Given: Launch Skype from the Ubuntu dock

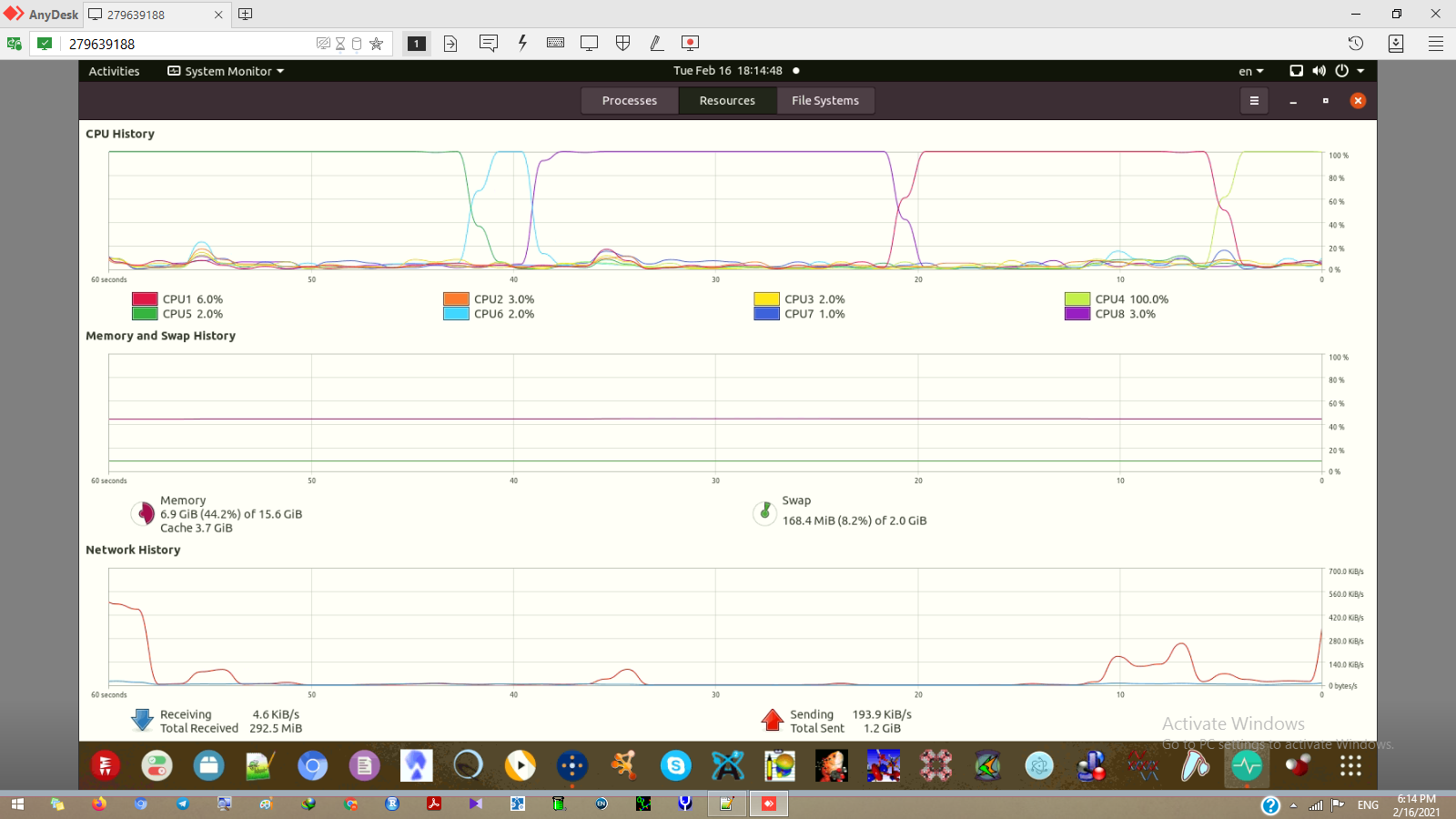Looking at the screenshot, I should (675, 765).
